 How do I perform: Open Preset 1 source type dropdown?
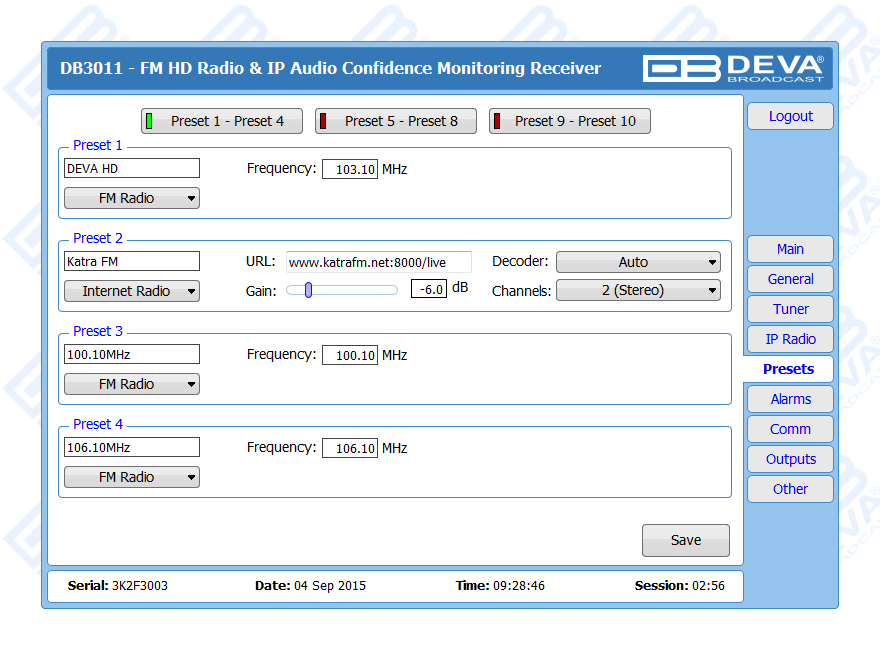click(132, 198)
